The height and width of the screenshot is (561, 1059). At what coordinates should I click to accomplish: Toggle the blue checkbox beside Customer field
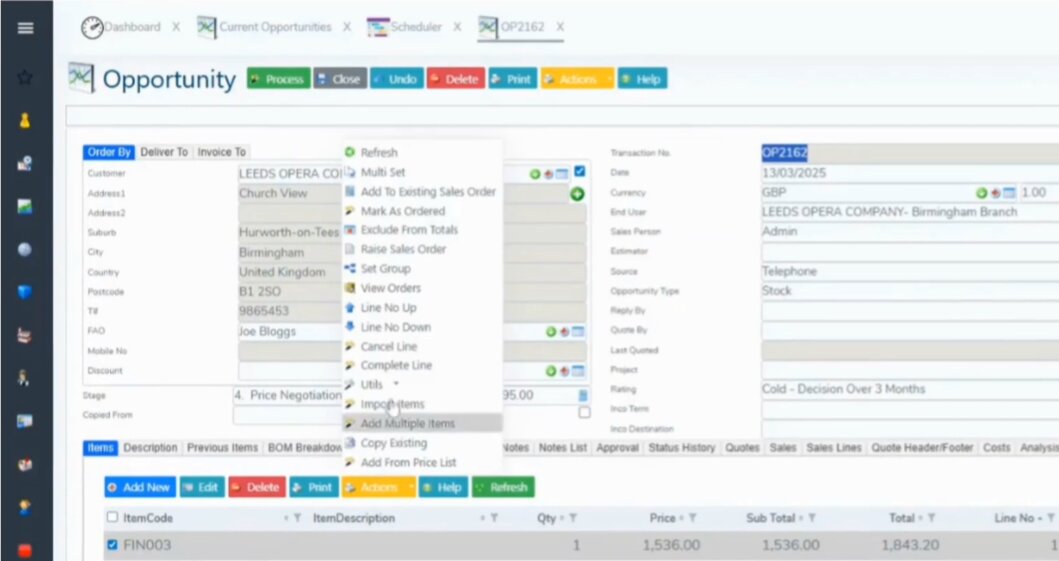[x=580, y=172]
